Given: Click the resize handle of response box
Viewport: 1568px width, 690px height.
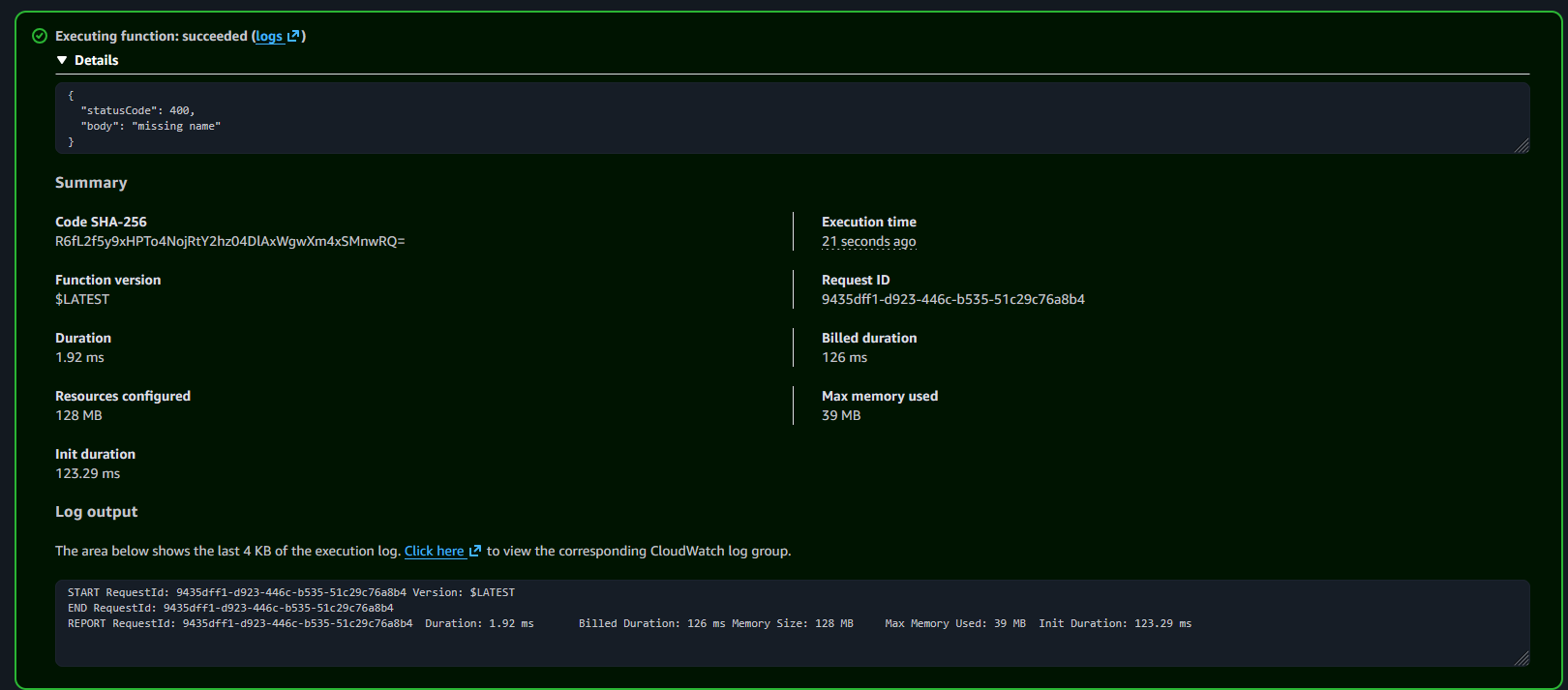Looking at the screenshot, I should (1522, 145).
